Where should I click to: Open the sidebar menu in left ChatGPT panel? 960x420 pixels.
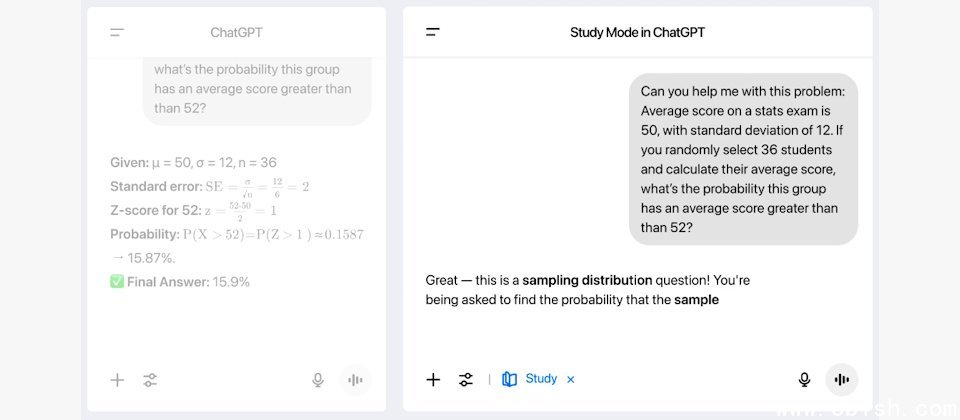coord(117,33)
